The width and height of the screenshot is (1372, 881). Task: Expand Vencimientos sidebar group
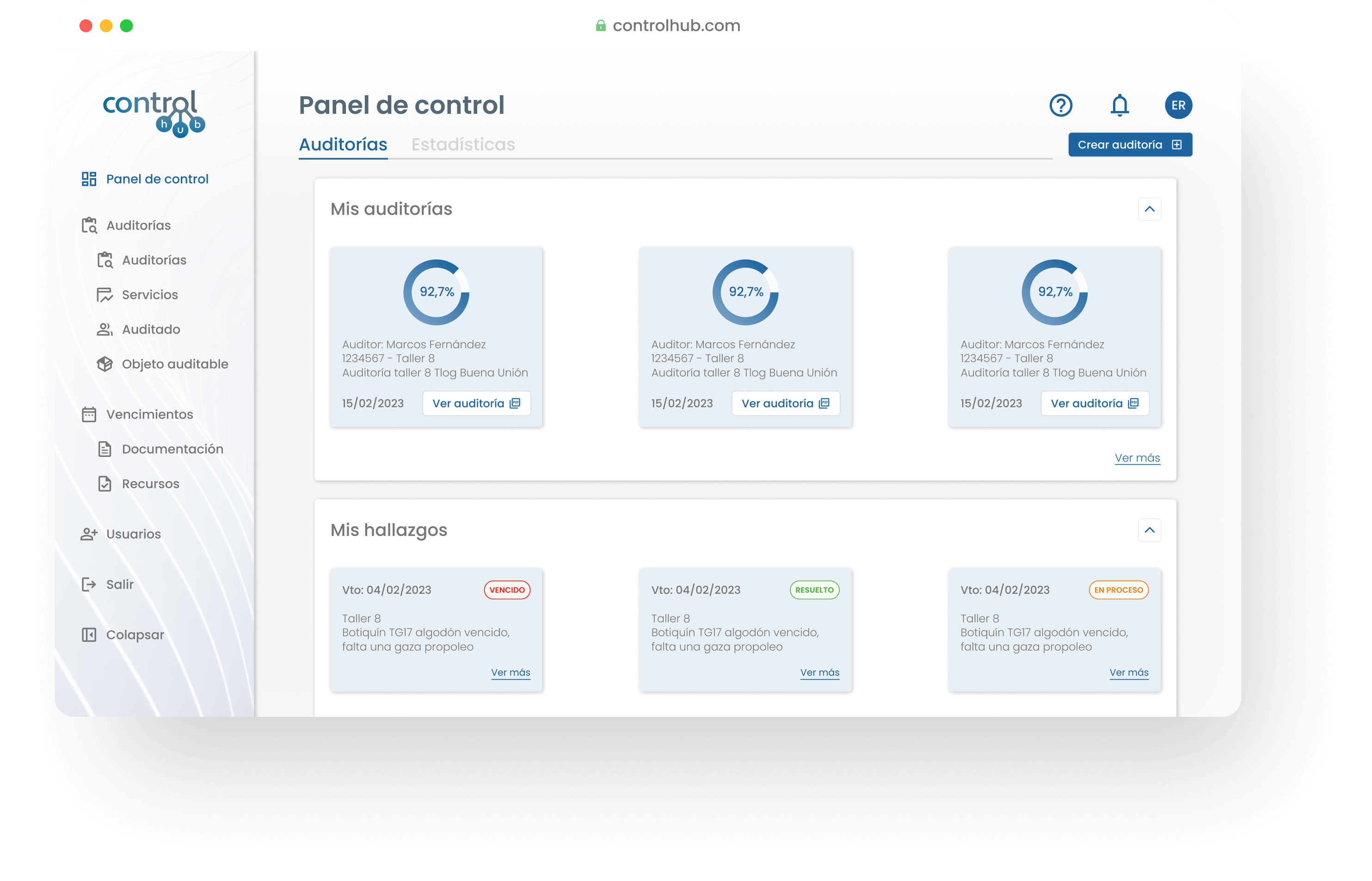149,414
